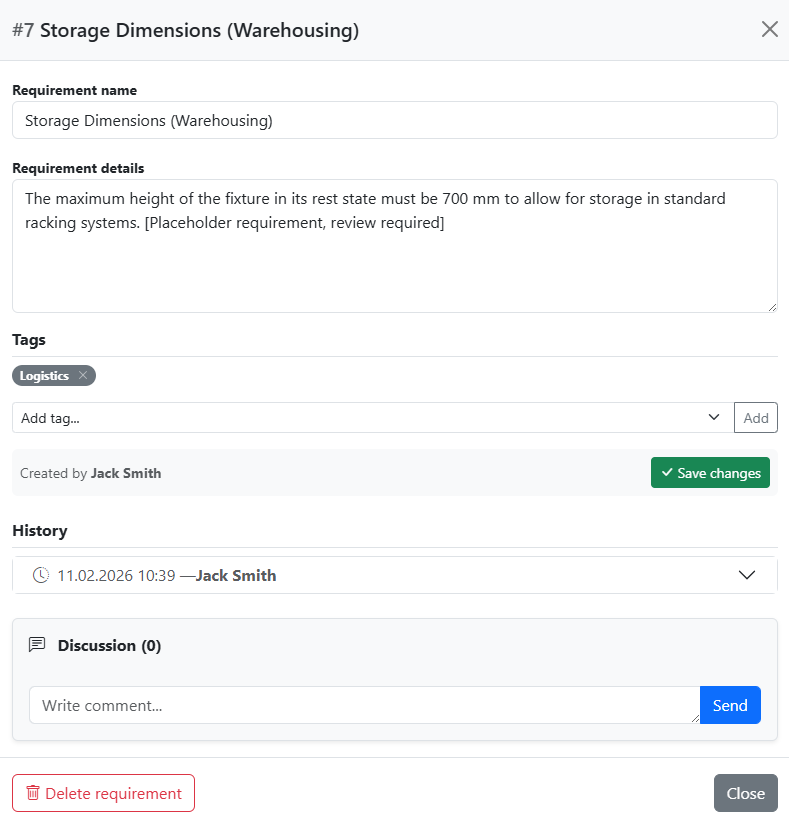Click the resize handle of the details textarea
The width and height of the screenshot is (789, 825).
(772, 307)
